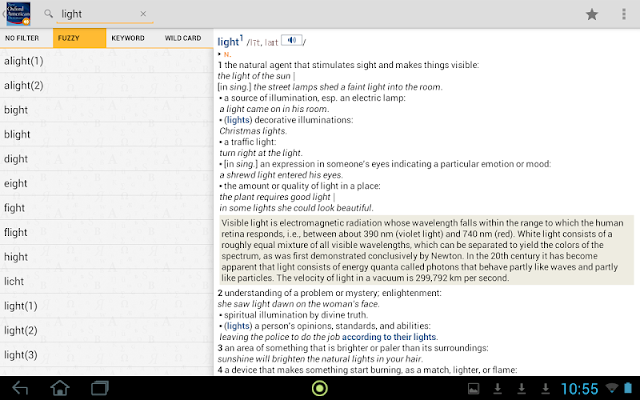
Task: Select 'bight' in the word list
Action: 106,110
